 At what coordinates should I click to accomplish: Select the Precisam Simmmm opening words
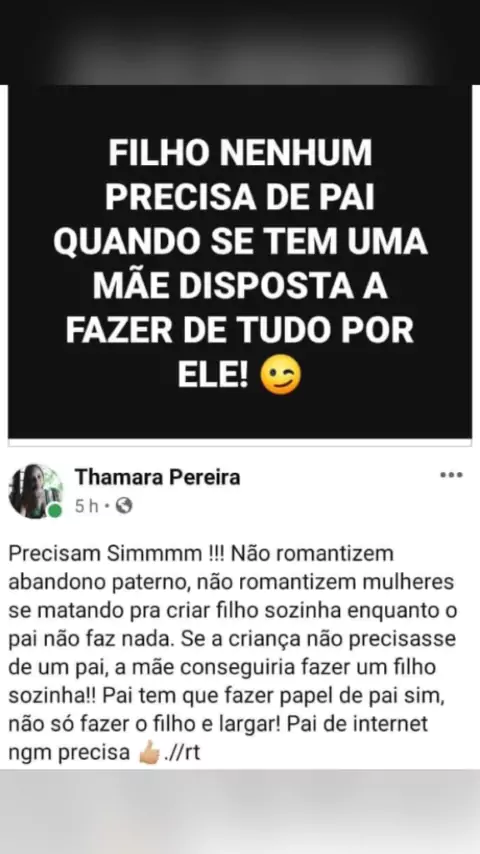[106, 554]
